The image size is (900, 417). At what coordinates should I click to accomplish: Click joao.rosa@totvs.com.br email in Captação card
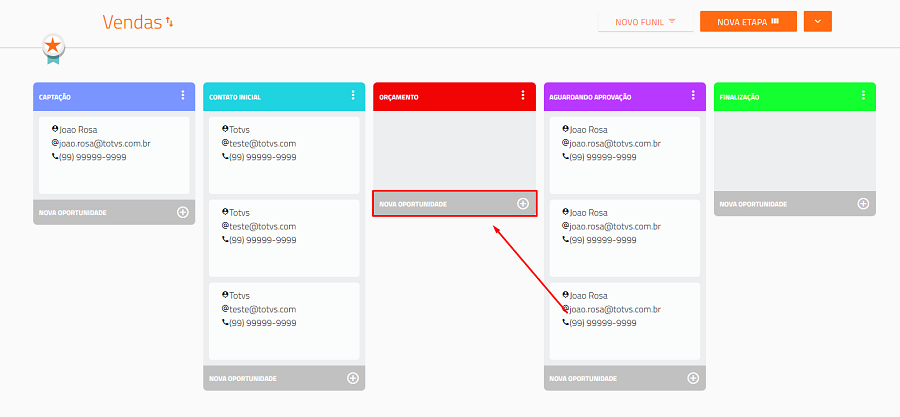[x=104, y=143]
